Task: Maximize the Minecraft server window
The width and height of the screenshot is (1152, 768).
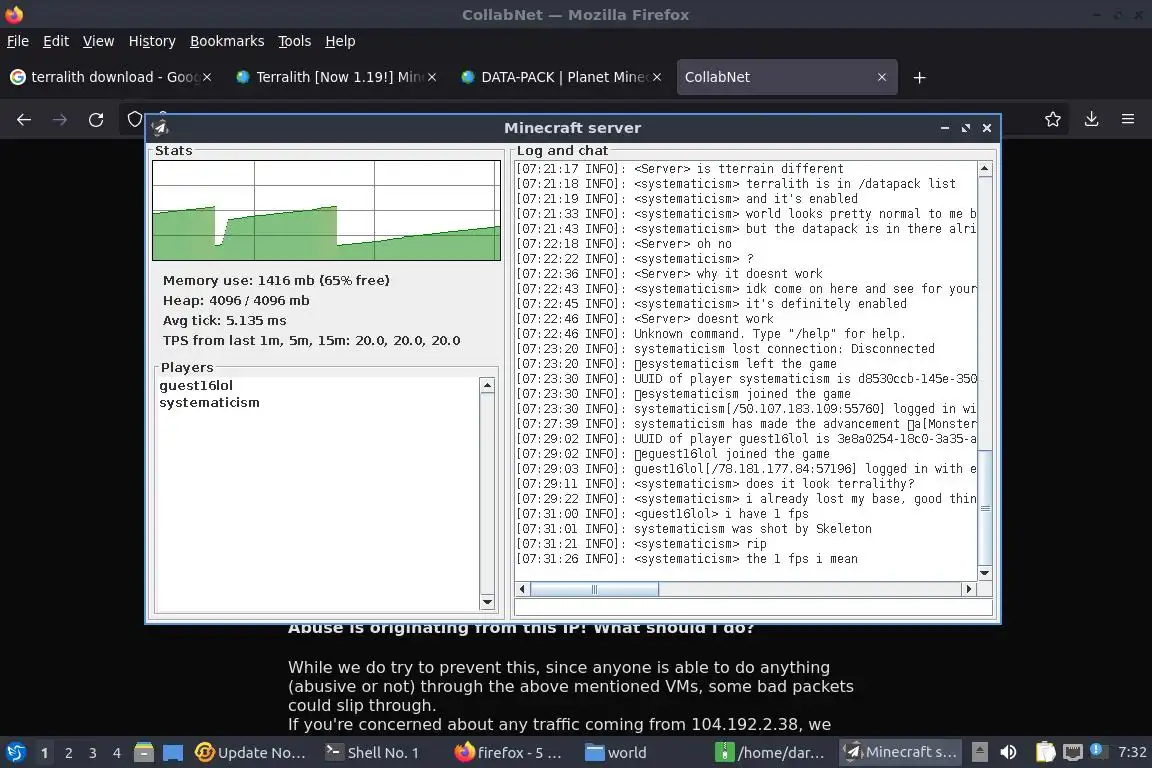Action: coord(965,128)
